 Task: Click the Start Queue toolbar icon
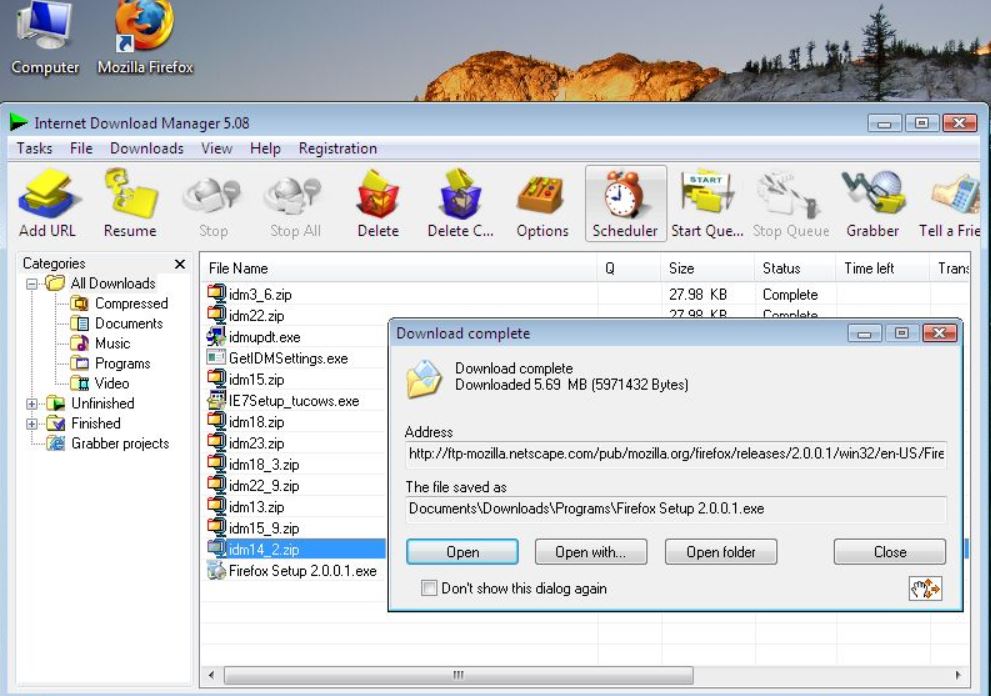[x=707, y=193]
